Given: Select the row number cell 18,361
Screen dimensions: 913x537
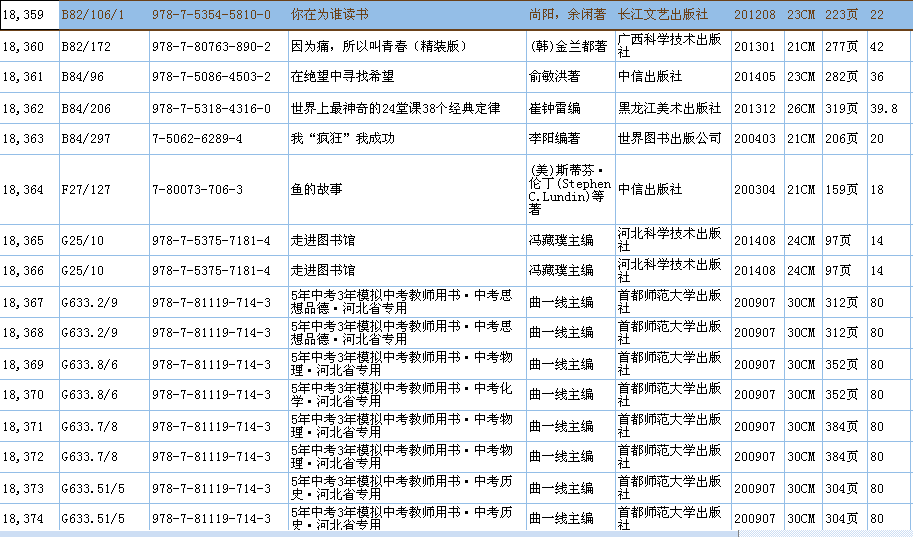Looking at the screenshot, I should coord(30,77).
